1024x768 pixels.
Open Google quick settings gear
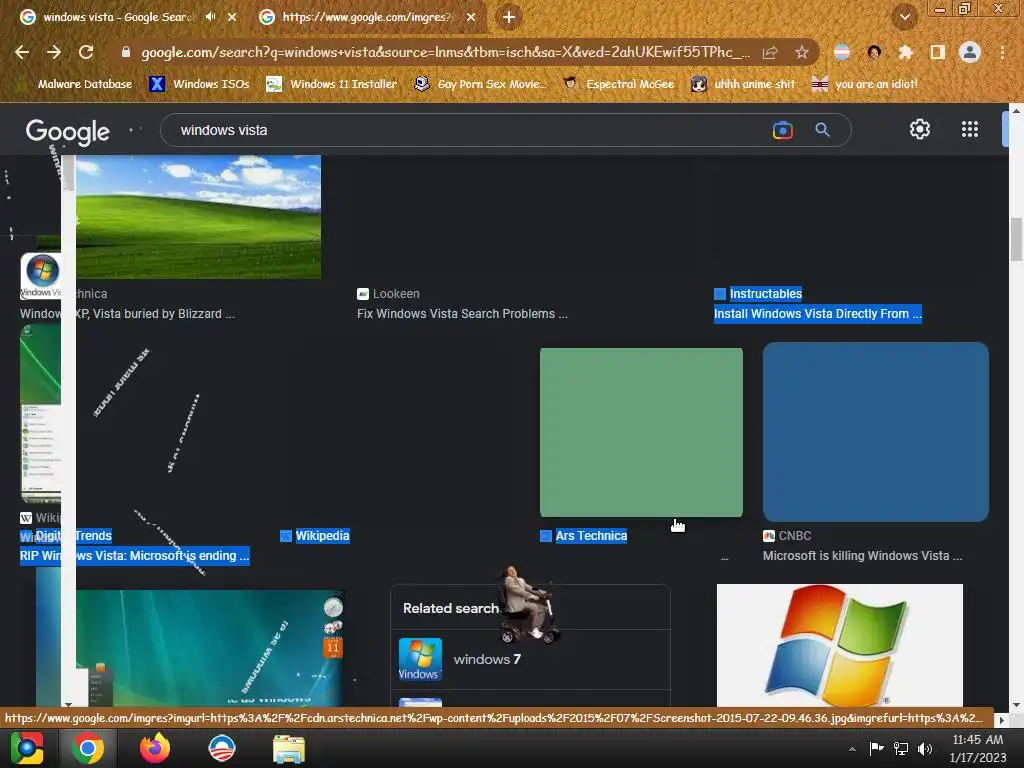click(x=920, y=129)
